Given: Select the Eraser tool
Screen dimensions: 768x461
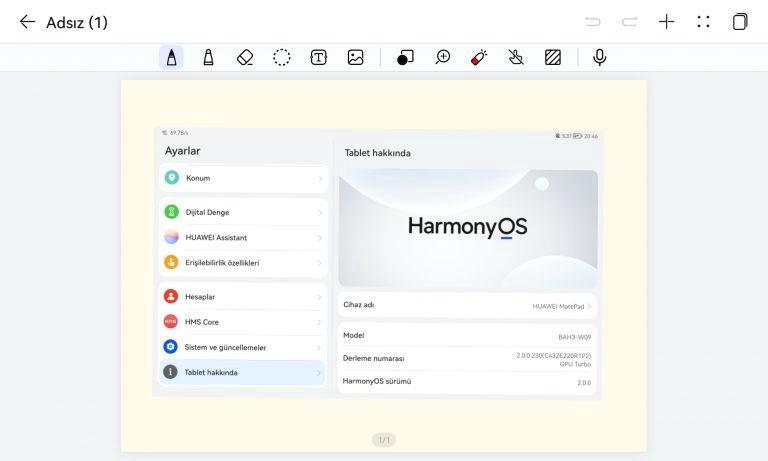Looking at the screenshot, I should 245,57.
